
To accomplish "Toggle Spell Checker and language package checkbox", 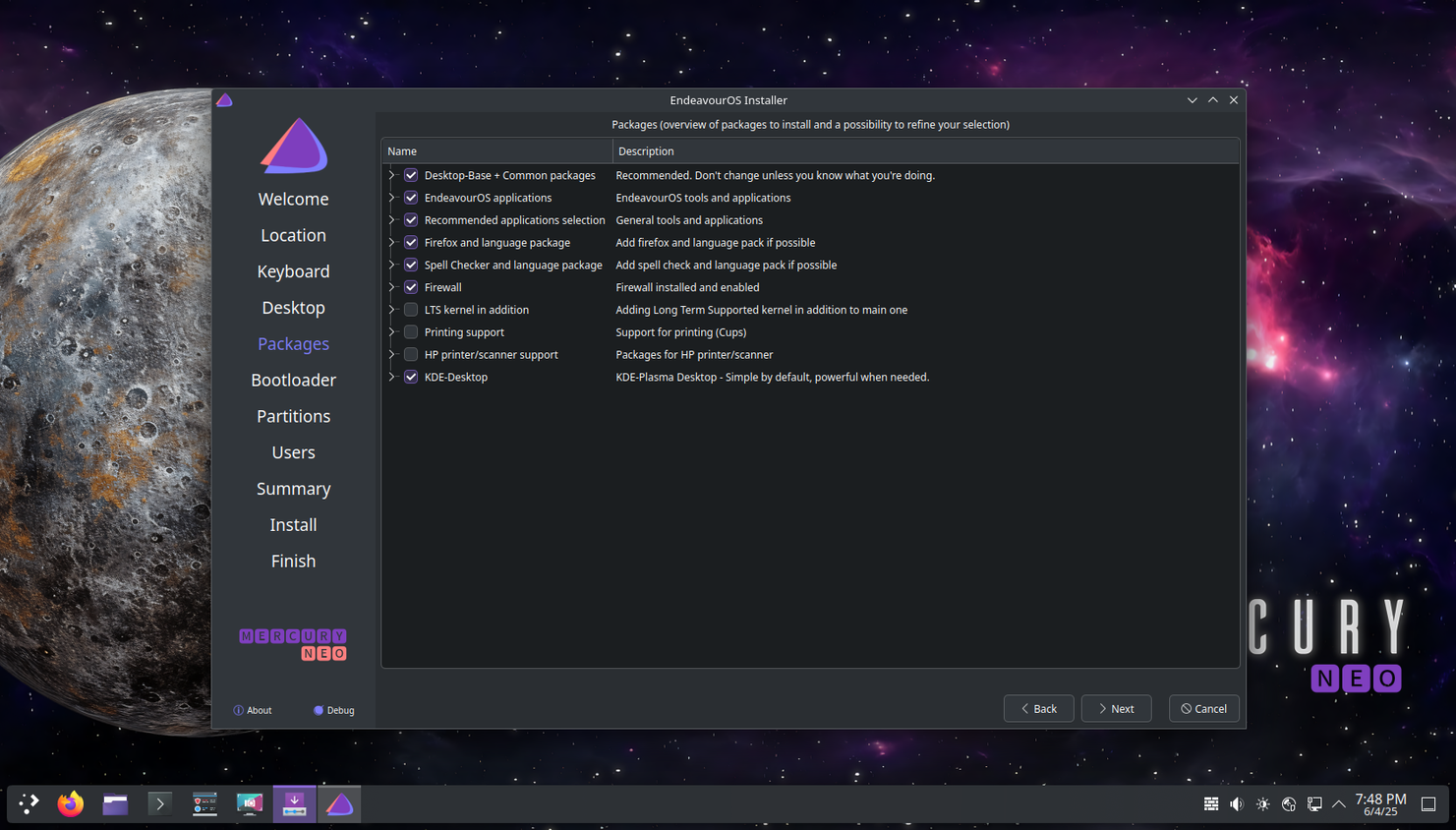I will coord(411,265).
